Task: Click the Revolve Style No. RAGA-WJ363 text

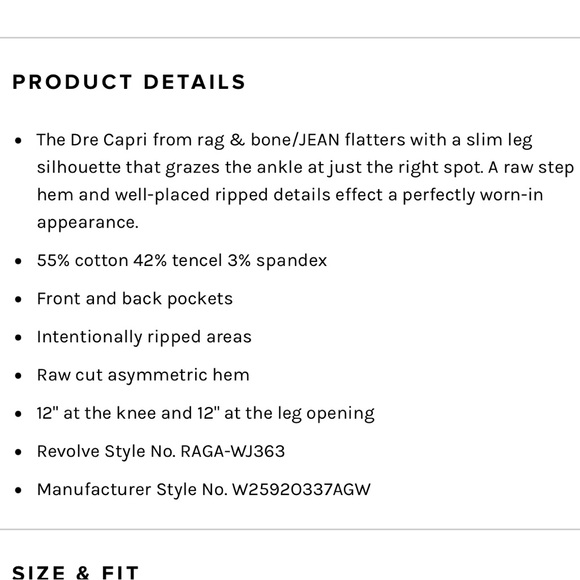Action: coord(161,451)
